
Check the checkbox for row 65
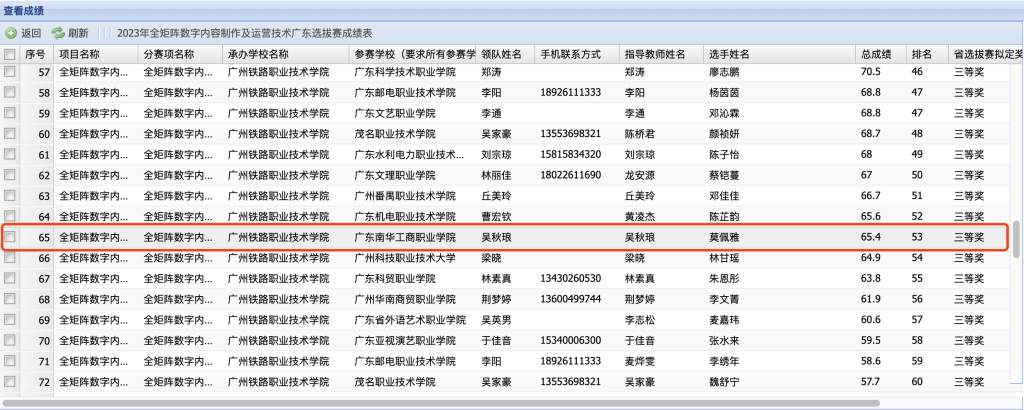point(10,238)
